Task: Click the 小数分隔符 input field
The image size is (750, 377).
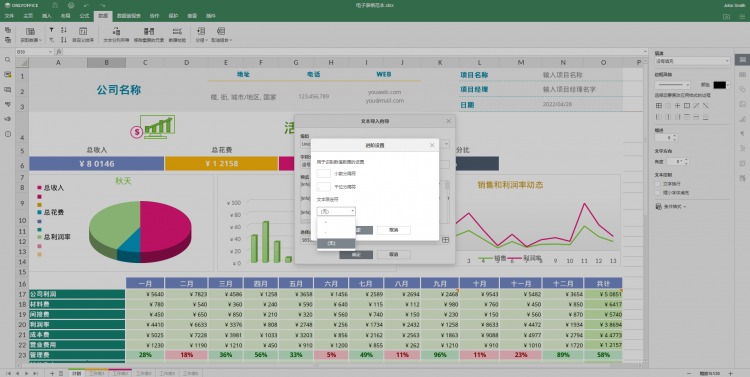Action: 323,174
